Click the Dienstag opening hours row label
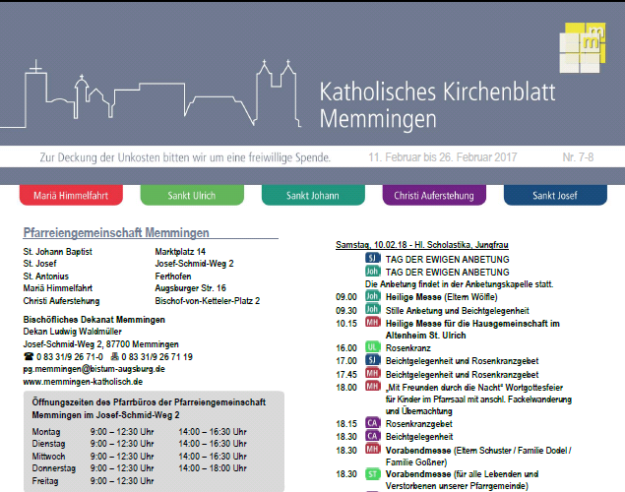Viewport: 625px width, 492px height. [x=49, y=444]
